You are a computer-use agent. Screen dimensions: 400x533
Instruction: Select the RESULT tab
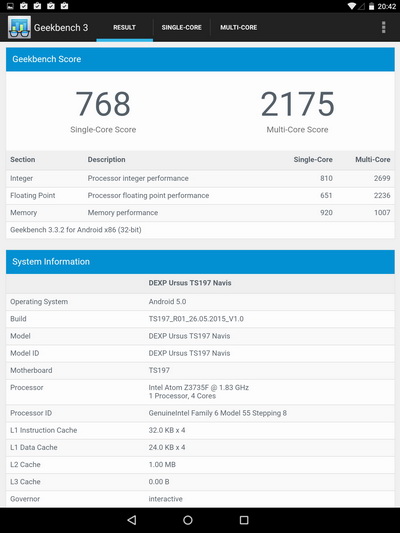(124, 28)
